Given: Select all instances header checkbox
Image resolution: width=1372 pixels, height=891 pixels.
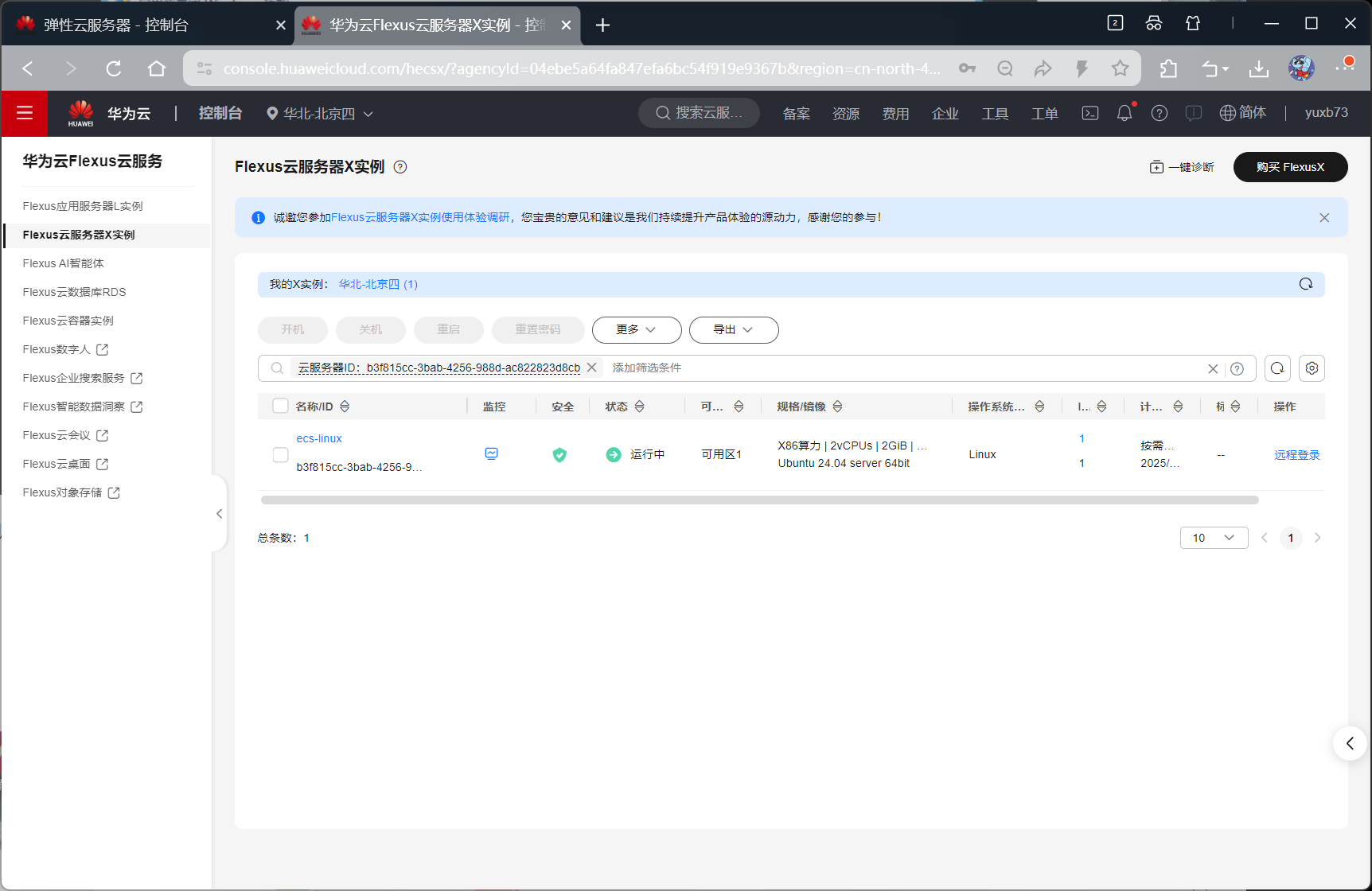Looking at the screenshot, I should [x=280, y=406].
